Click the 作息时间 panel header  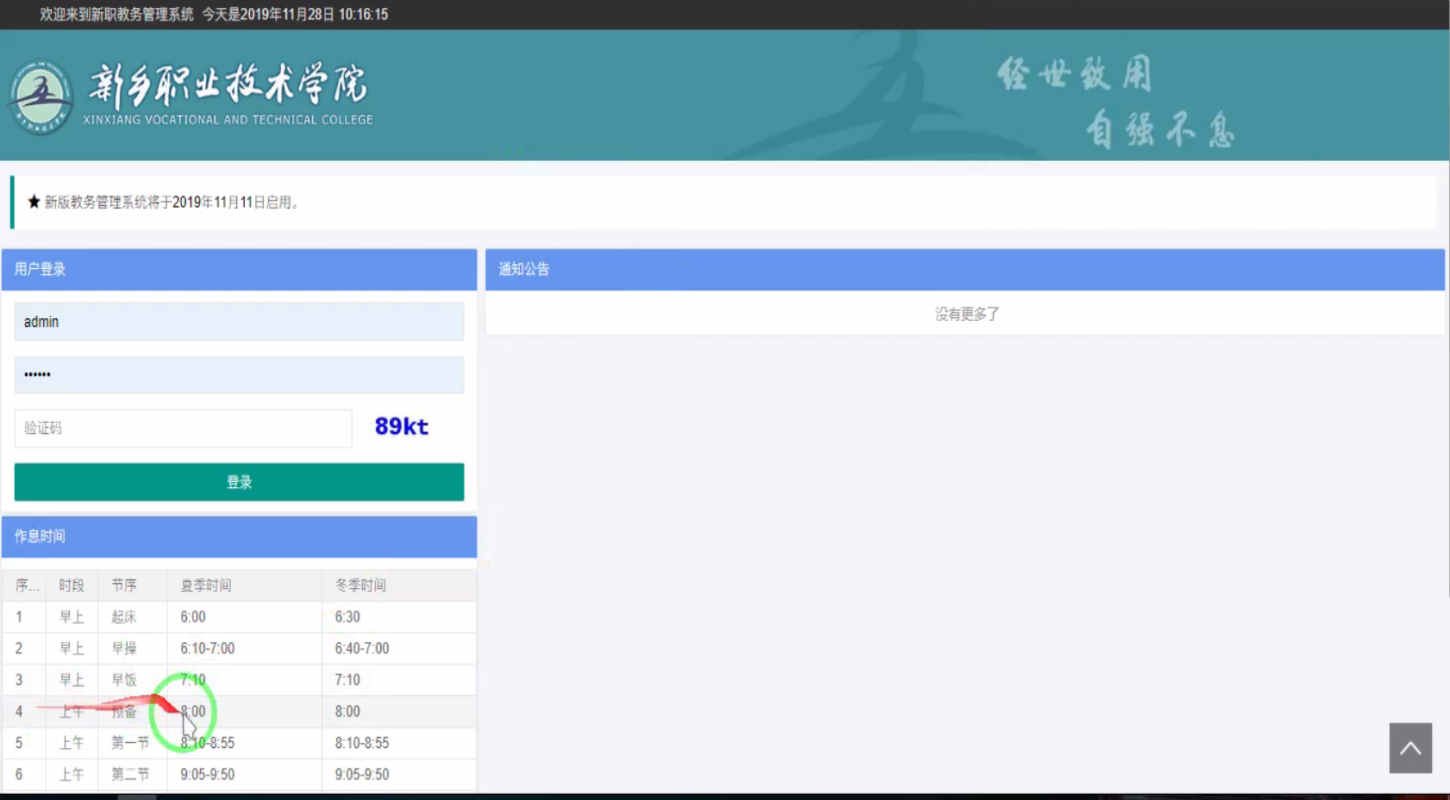coord(239,537)
